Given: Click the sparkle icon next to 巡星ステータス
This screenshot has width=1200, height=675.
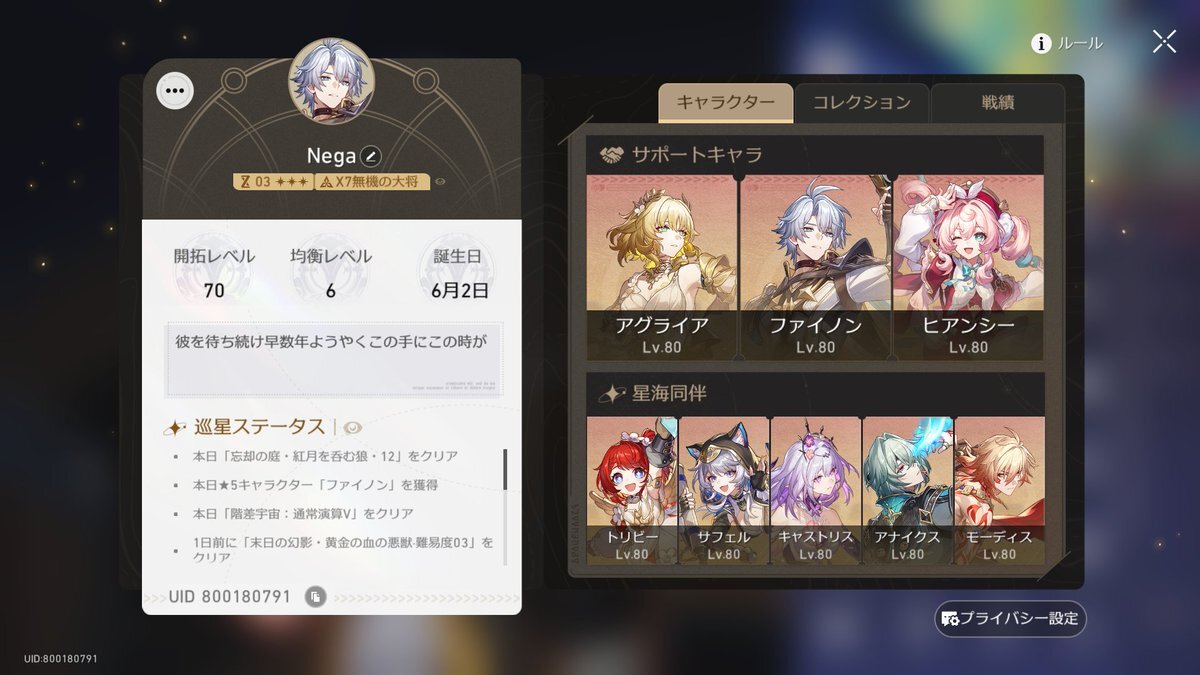Looking at the screenshot, I should 176,427.
